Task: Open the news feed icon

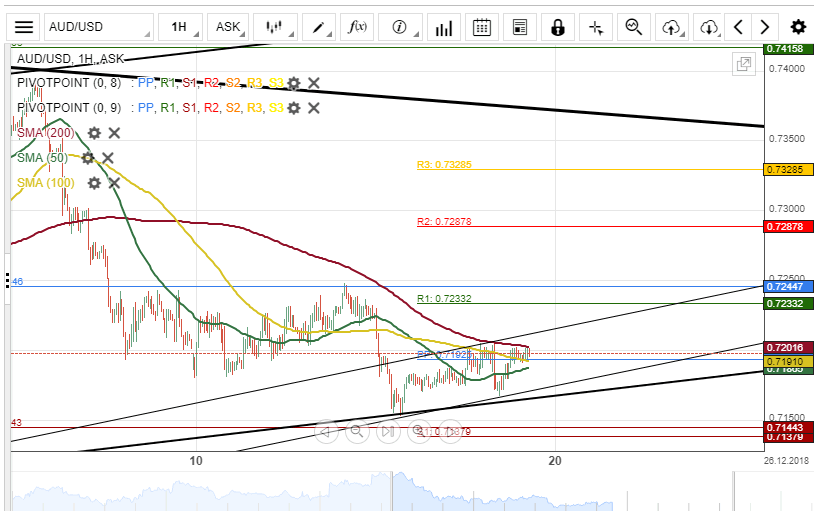Action: pos(520,27)
